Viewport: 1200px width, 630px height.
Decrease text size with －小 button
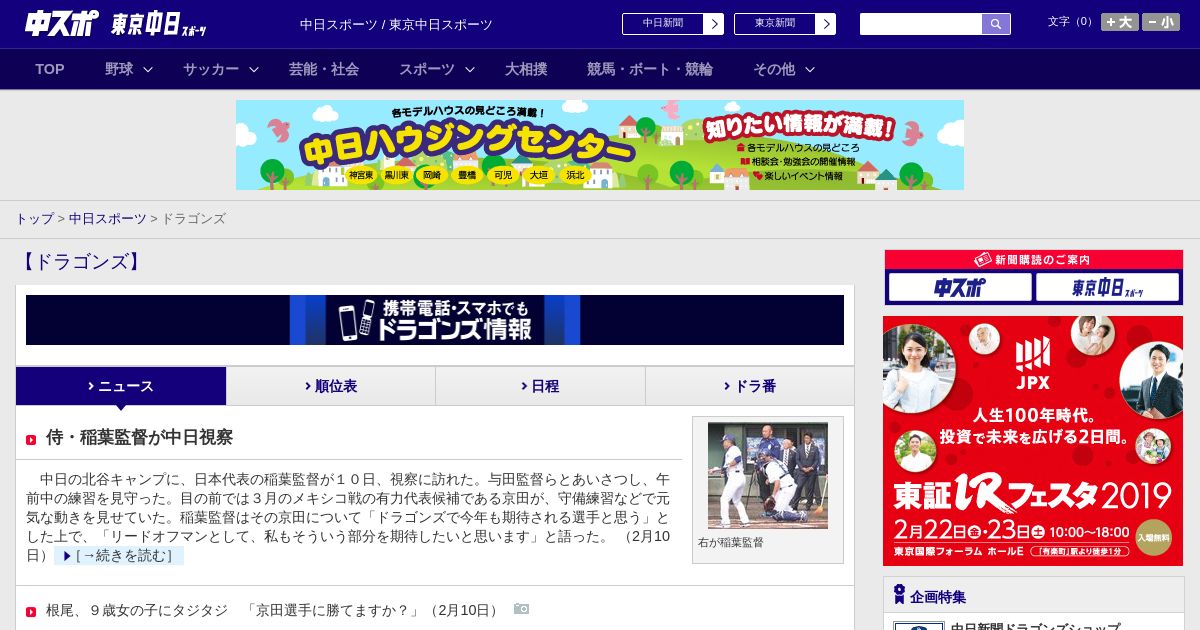pos(1161,22)
